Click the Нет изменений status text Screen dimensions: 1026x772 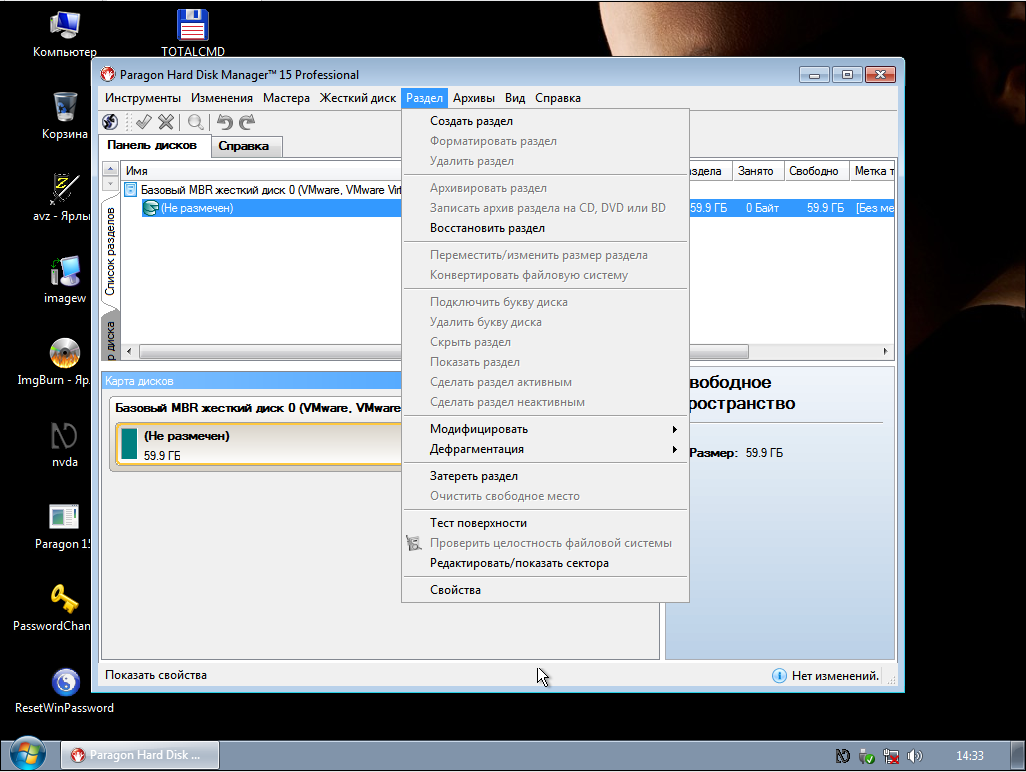pyautogui.click(x=835, y=676)
